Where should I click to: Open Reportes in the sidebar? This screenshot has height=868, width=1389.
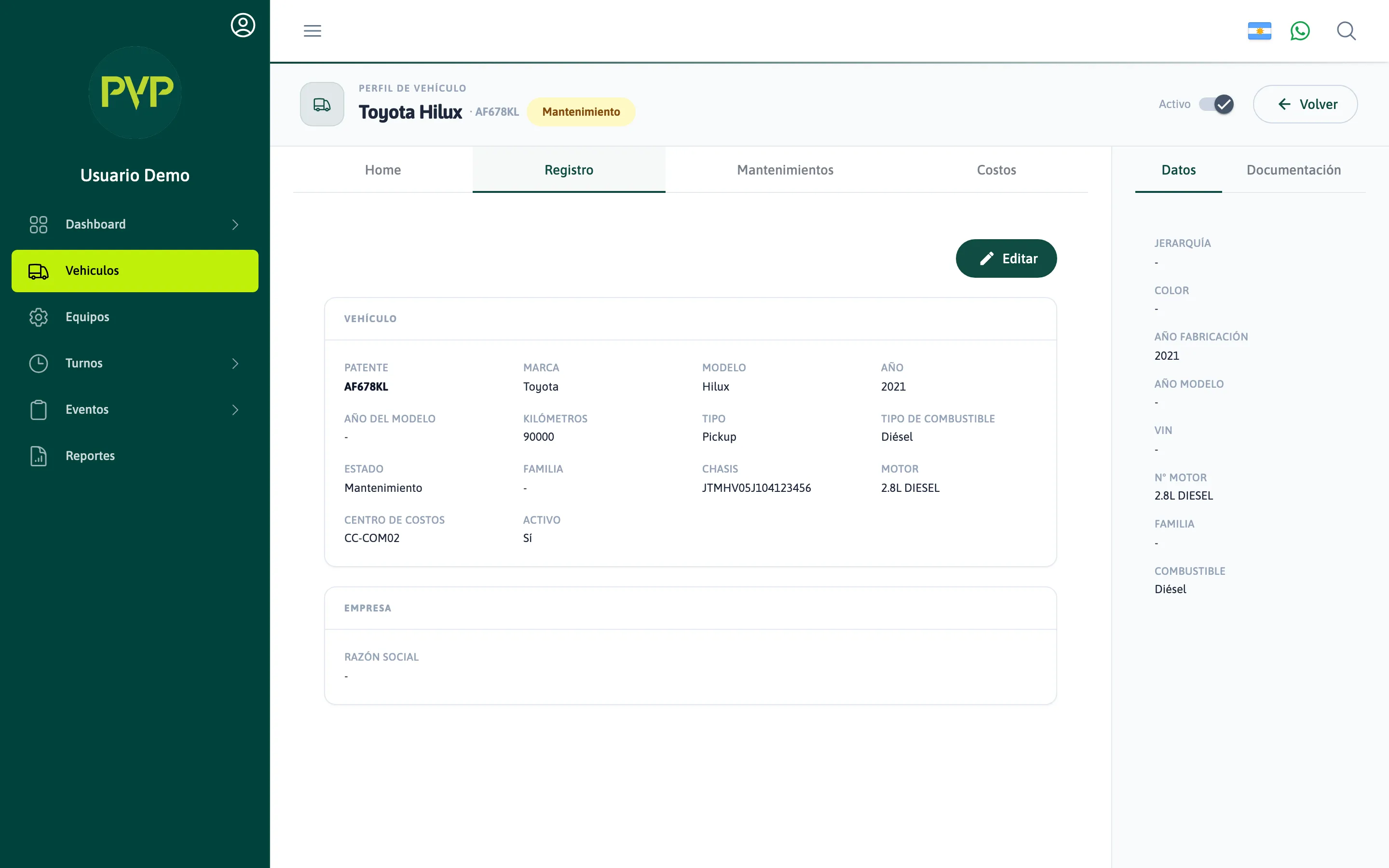point(135,456)
